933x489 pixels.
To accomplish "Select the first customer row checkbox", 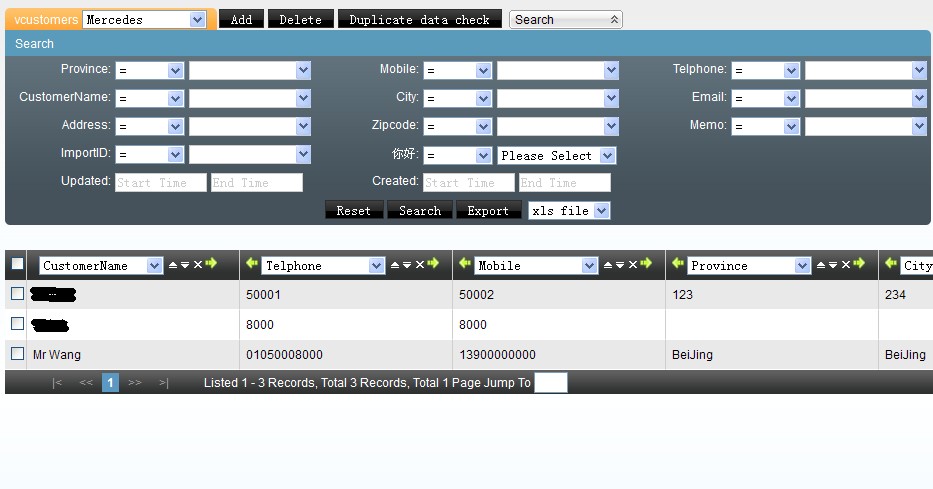I will [17, 294].
